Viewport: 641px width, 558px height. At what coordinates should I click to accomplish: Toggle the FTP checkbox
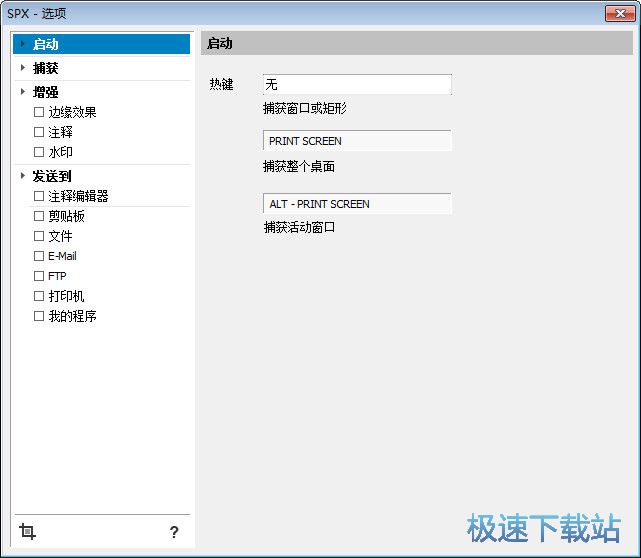[x=39, y=276]
